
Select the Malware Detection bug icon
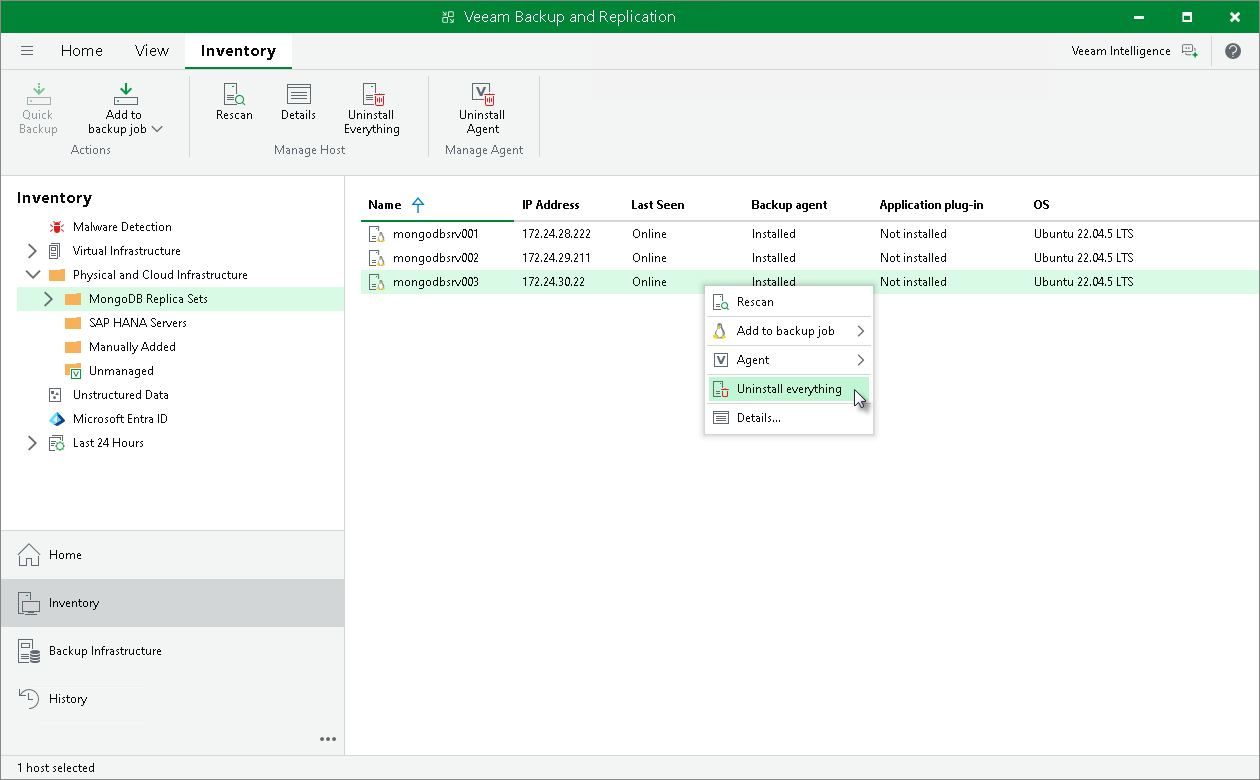[x=56, y=227]
